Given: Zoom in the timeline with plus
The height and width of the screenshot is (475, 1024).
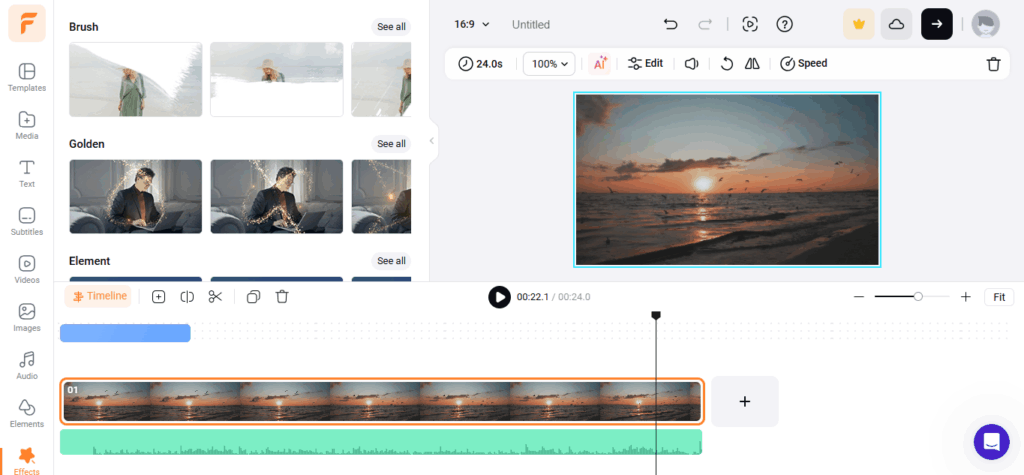Looking at the screenshot, I should coord(966,297).
